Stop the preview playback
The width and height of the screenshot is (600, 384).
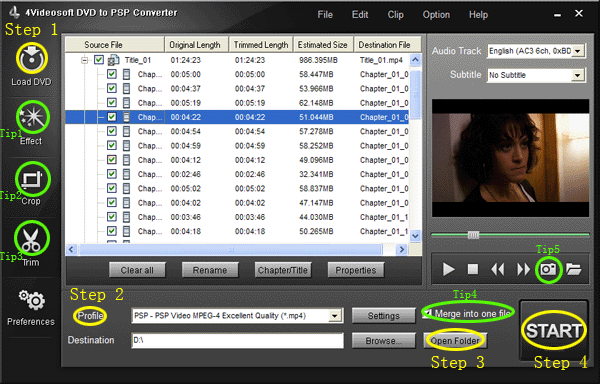[x=473, y=269]
